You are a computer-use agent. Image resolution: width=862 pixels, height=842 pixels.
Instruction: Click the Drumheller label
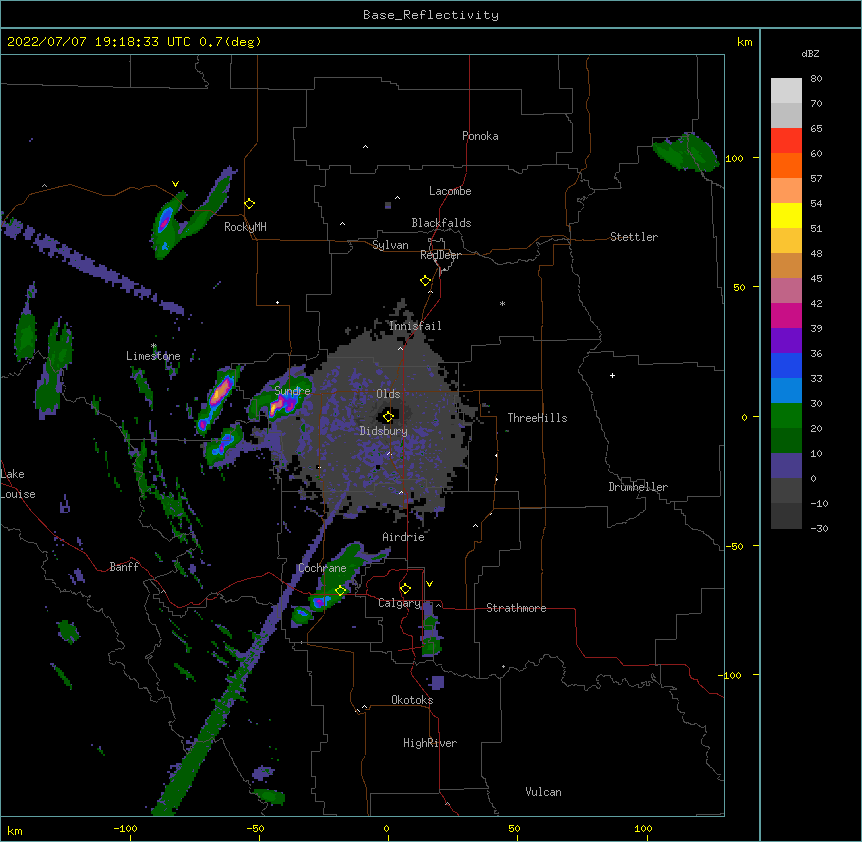638,487
